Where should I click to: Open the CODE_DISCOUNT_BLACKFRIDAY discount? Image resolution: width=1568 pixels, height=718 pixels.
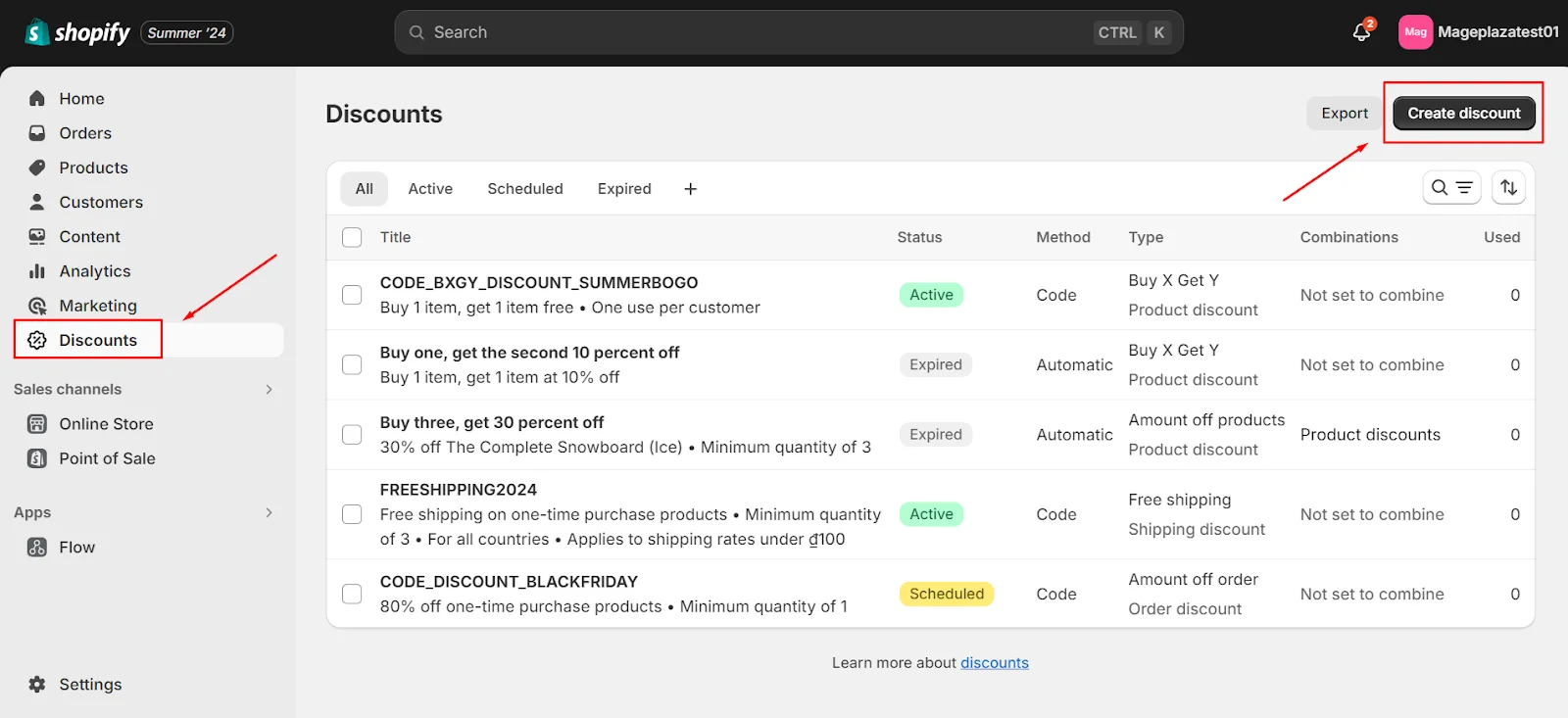click(509, 582)
